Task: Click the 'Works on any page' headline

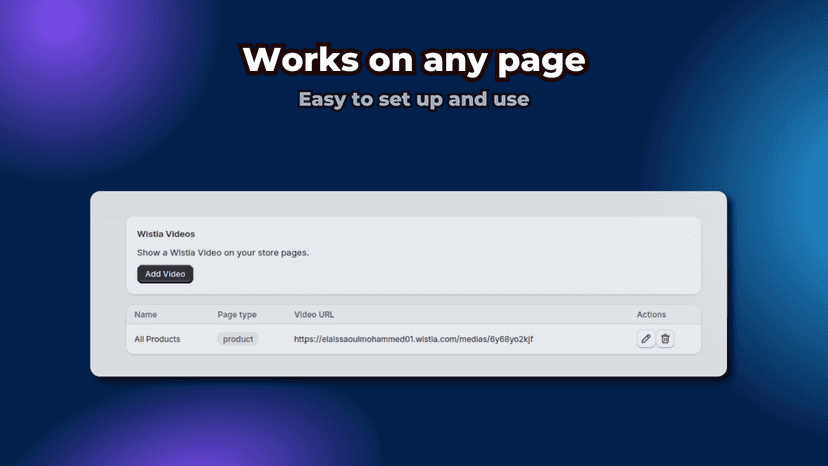Action: pos(414,60)
